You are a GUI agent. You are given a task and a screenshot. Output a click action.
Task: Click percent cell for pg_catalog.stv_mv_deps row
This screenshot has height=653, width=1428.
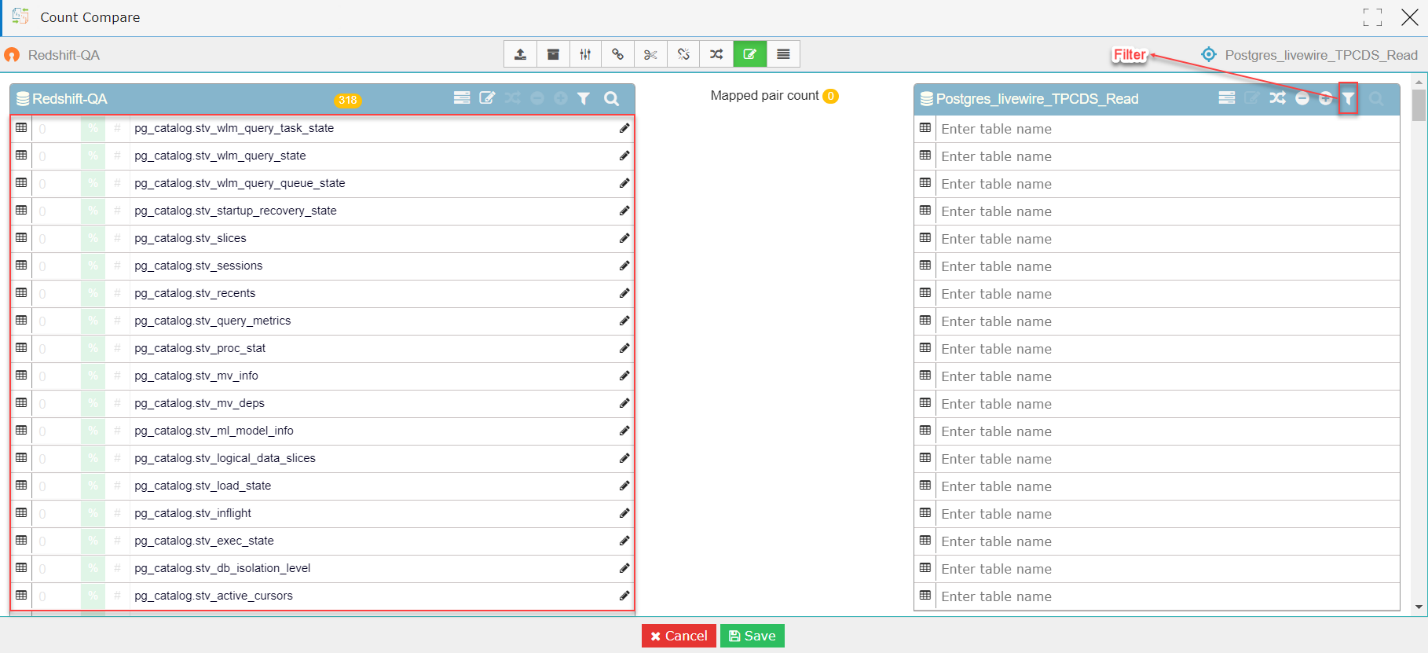[x=92, y=403]
